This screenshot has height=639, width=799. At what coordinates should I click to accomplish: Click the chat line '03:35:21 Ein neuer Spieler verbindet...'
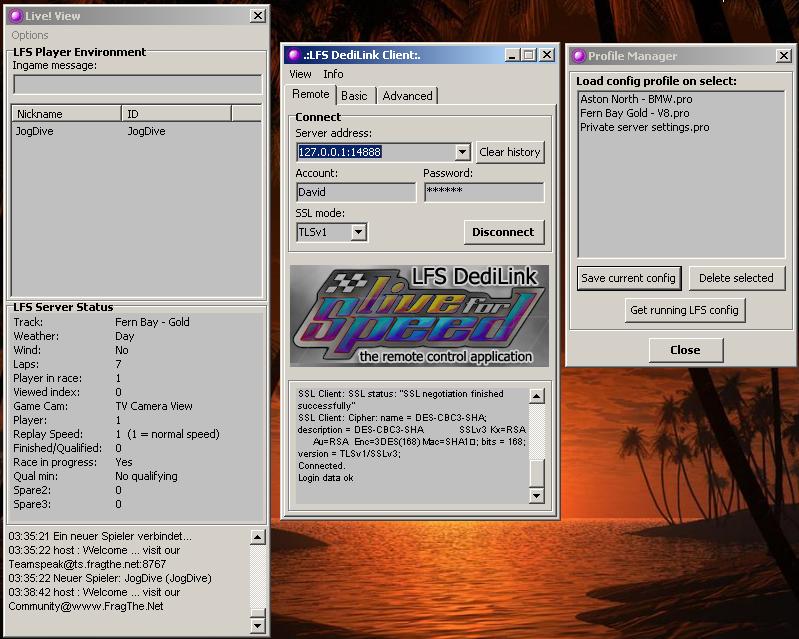(x=100, y=536)
